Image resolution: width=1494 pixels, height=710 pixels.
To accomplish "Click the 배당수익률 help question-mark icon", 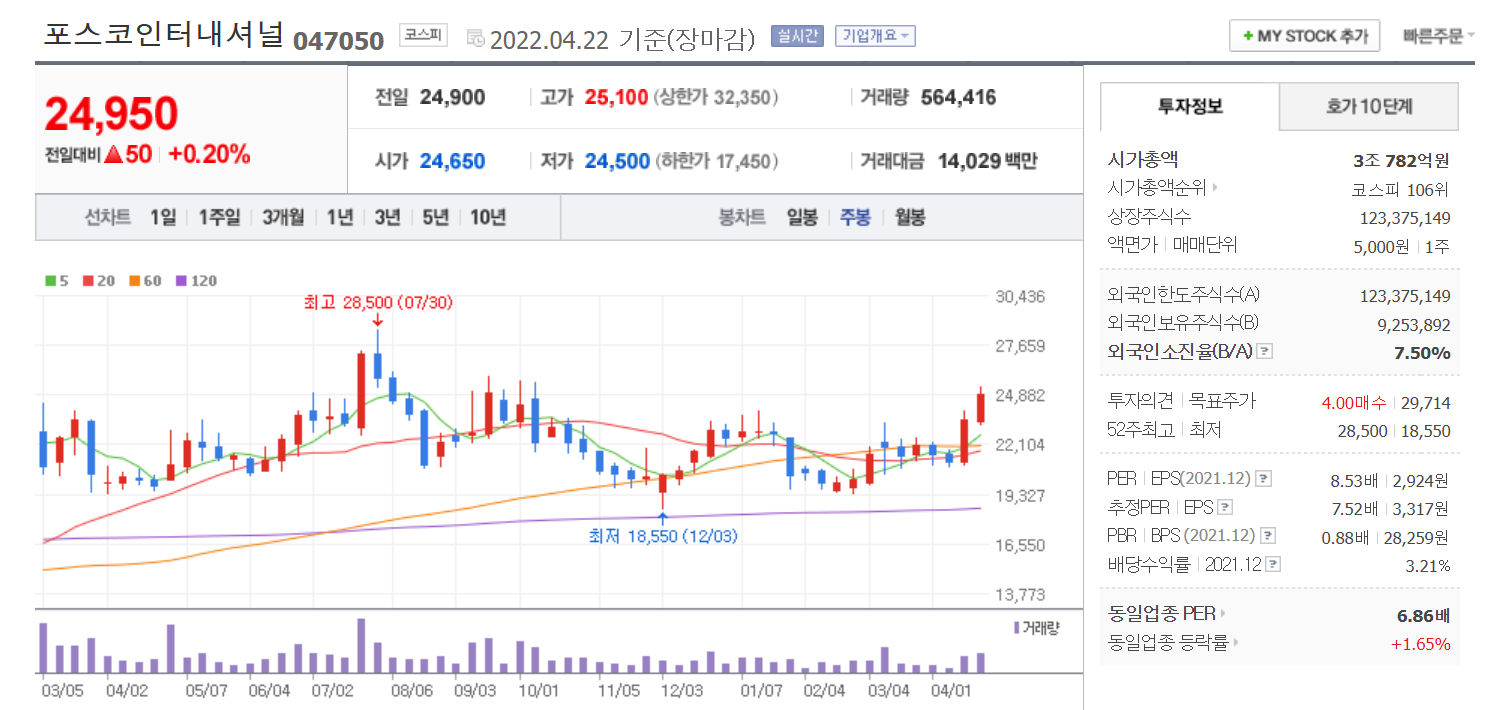I will pos(1273,564).
